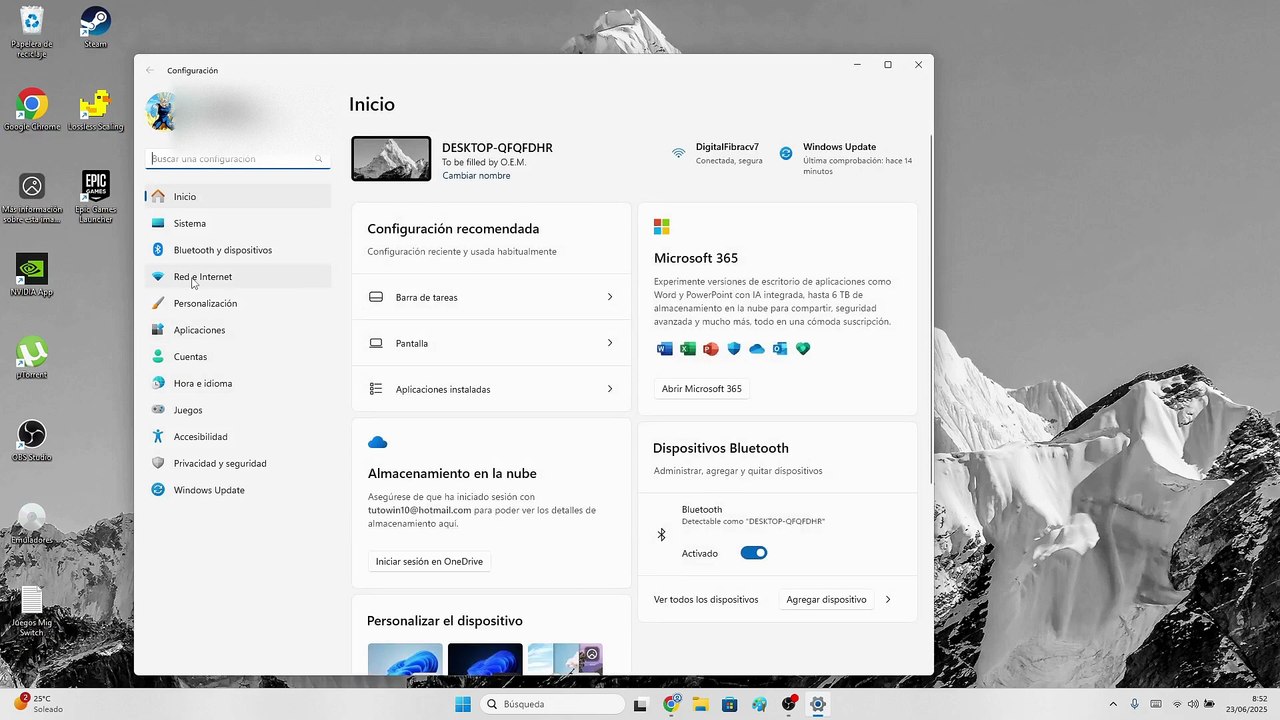This screenshot has height=720, width=1280.
Task: Open the Windows Start button
Action: (463, 704)
